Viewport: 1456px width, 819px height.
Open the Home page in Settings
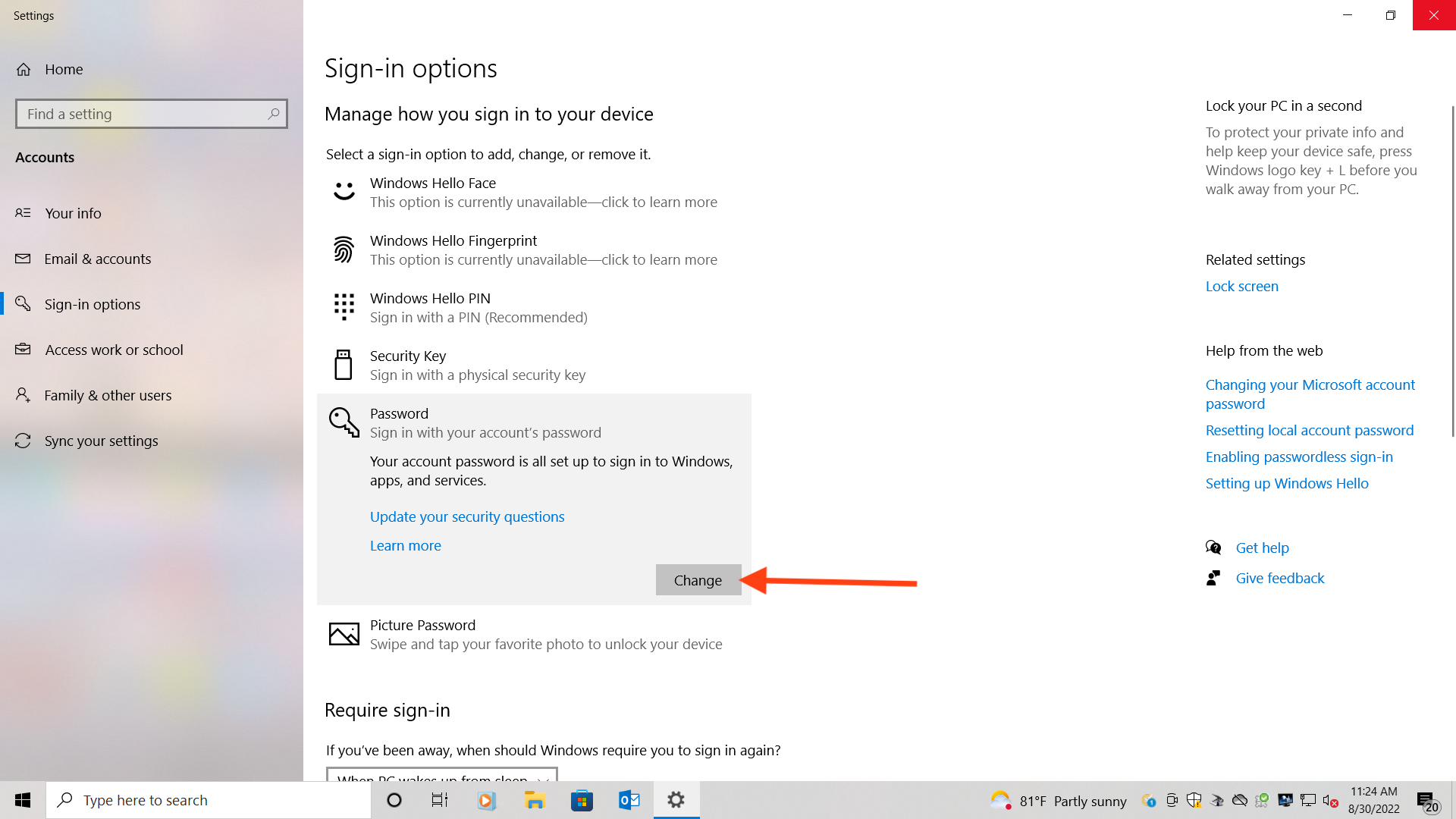tap(49, 69)
